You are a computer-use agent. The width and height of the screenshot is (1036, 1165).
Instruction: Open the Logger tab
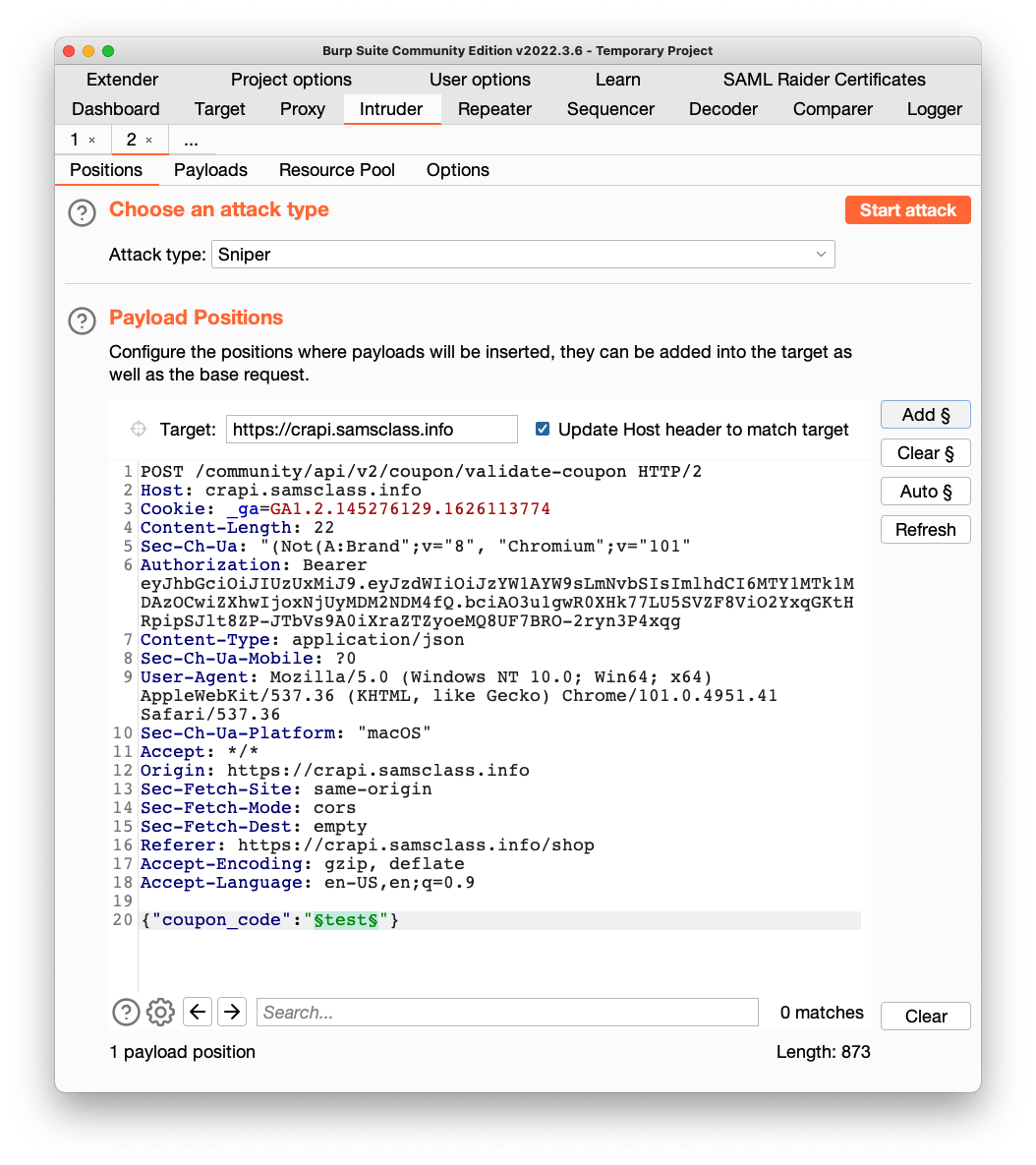click(x=934, y=109)
